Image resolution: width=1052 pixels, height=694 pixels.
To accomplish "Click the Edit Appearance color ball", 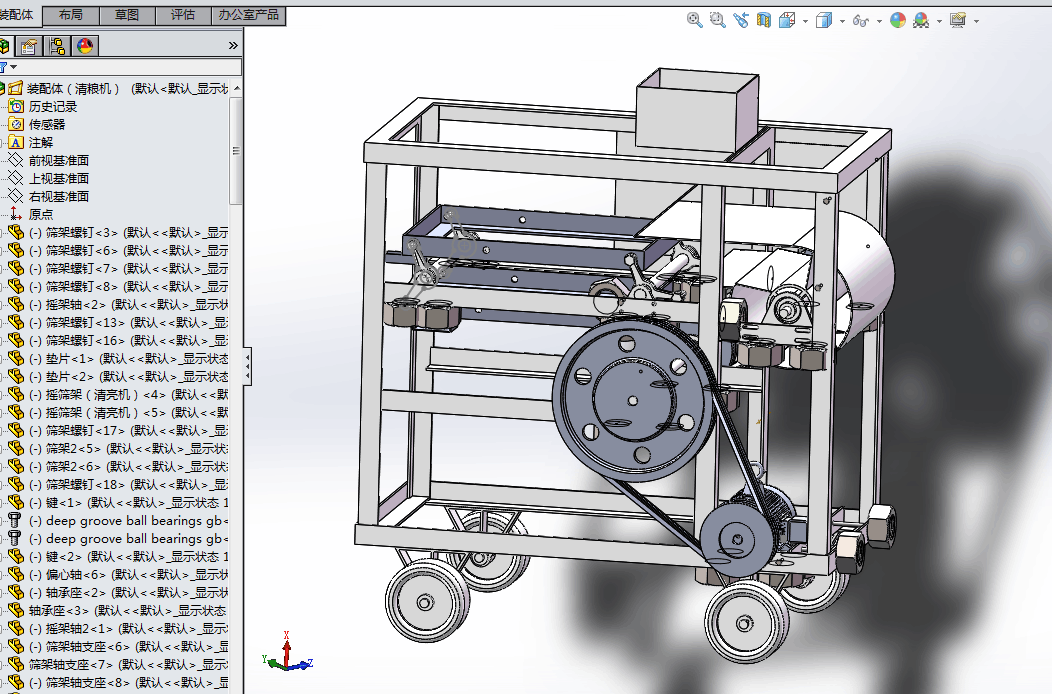I will [898, 20].
